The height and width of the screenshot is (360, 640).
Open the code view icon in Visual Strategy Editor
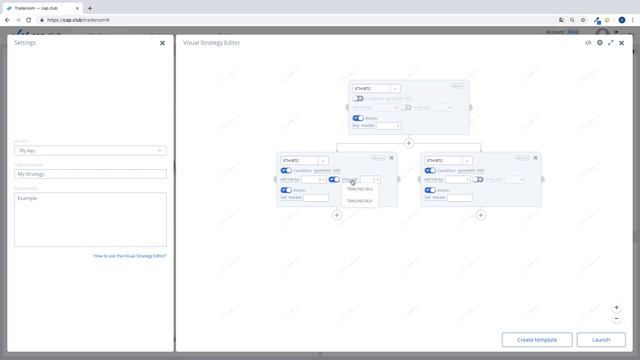pyautogui.click(x=588, y=42)
